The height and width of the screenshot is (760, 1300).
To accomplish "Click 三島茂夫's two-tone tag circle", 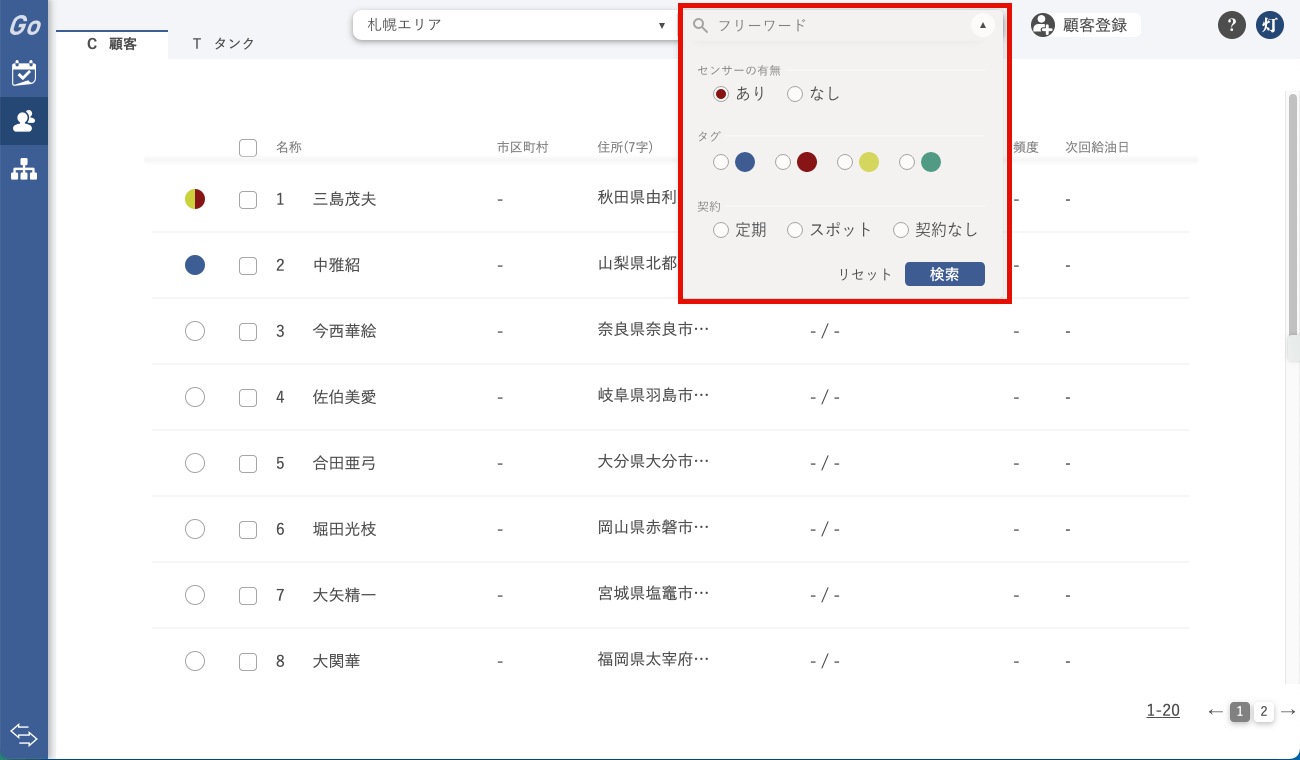I will tap(195, 199).
